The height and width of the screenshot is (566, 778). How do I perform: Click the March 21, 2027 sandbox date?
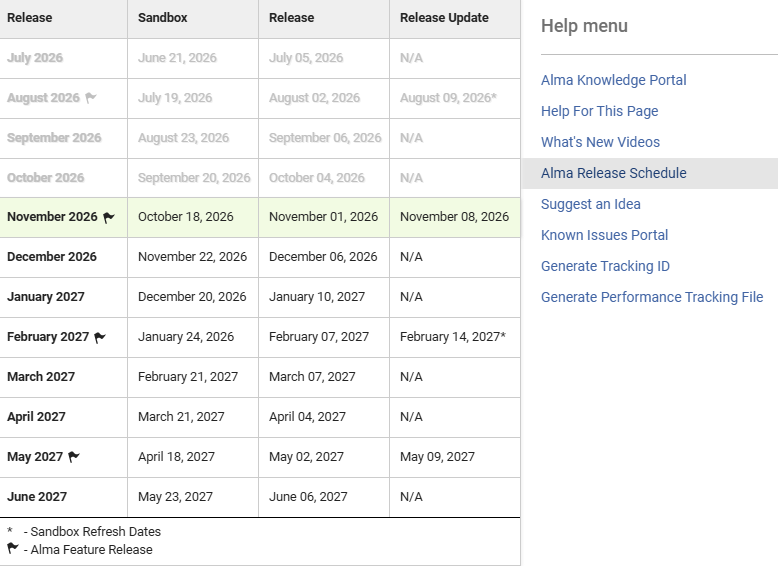(x=181, y=417)
